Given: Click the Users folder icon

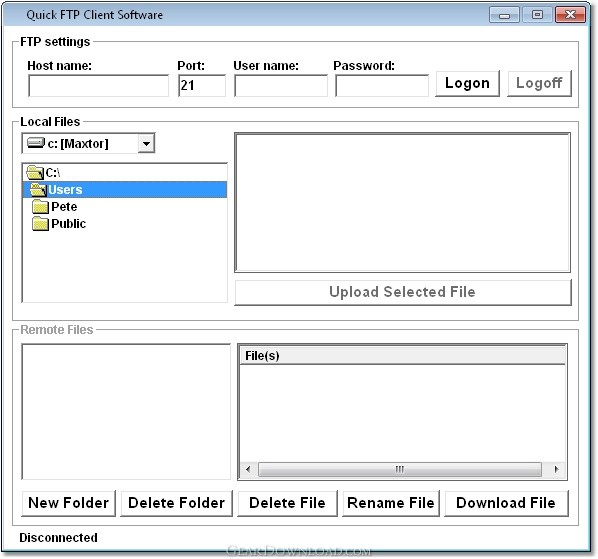Looking at the screenshot, I should (38, 190).
